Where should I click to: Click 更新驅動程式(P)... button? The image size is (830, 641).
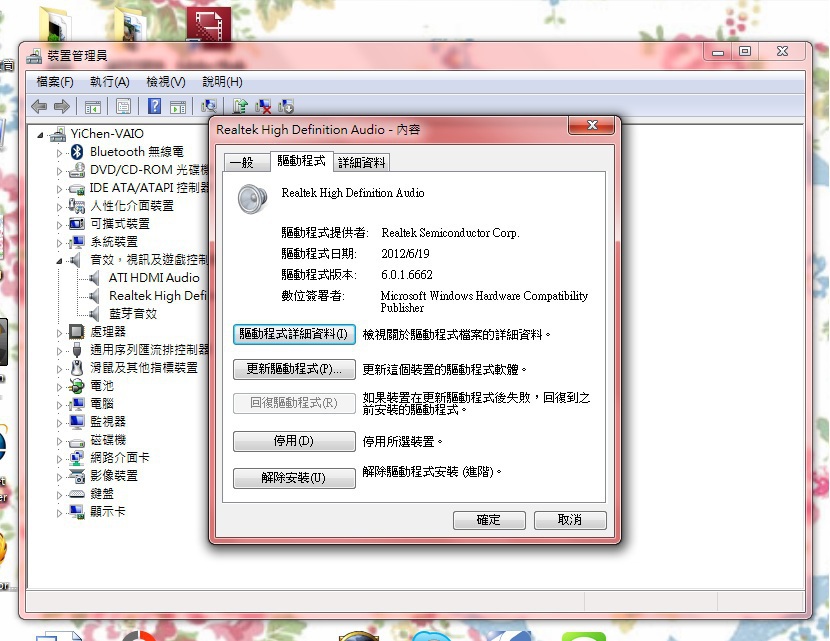point(294,369)
